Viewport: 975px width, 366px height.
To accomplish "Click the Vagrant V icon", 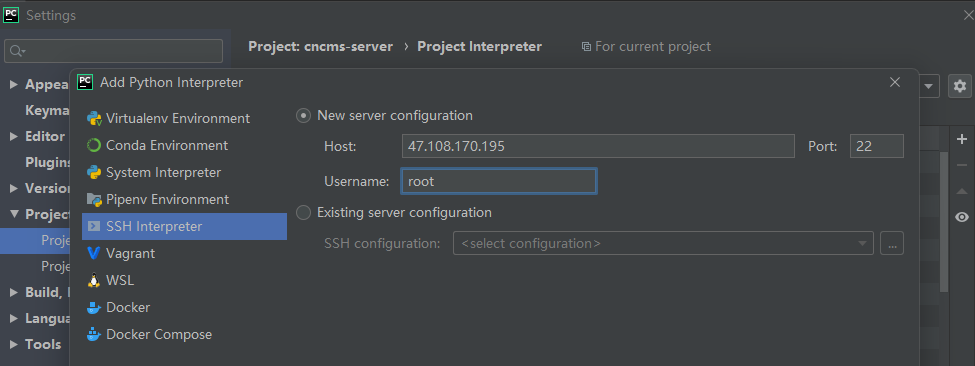I will pyautogui.click(x=94, y=254).
